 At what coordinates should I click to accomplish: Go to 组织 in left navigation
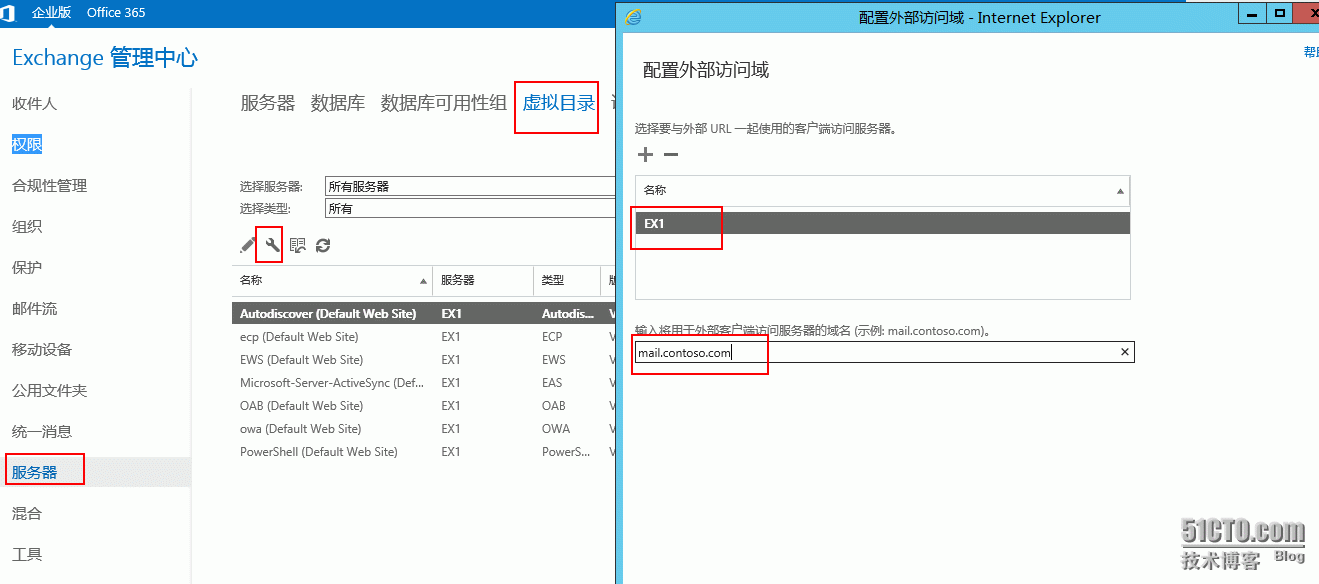tap(27, 227)
